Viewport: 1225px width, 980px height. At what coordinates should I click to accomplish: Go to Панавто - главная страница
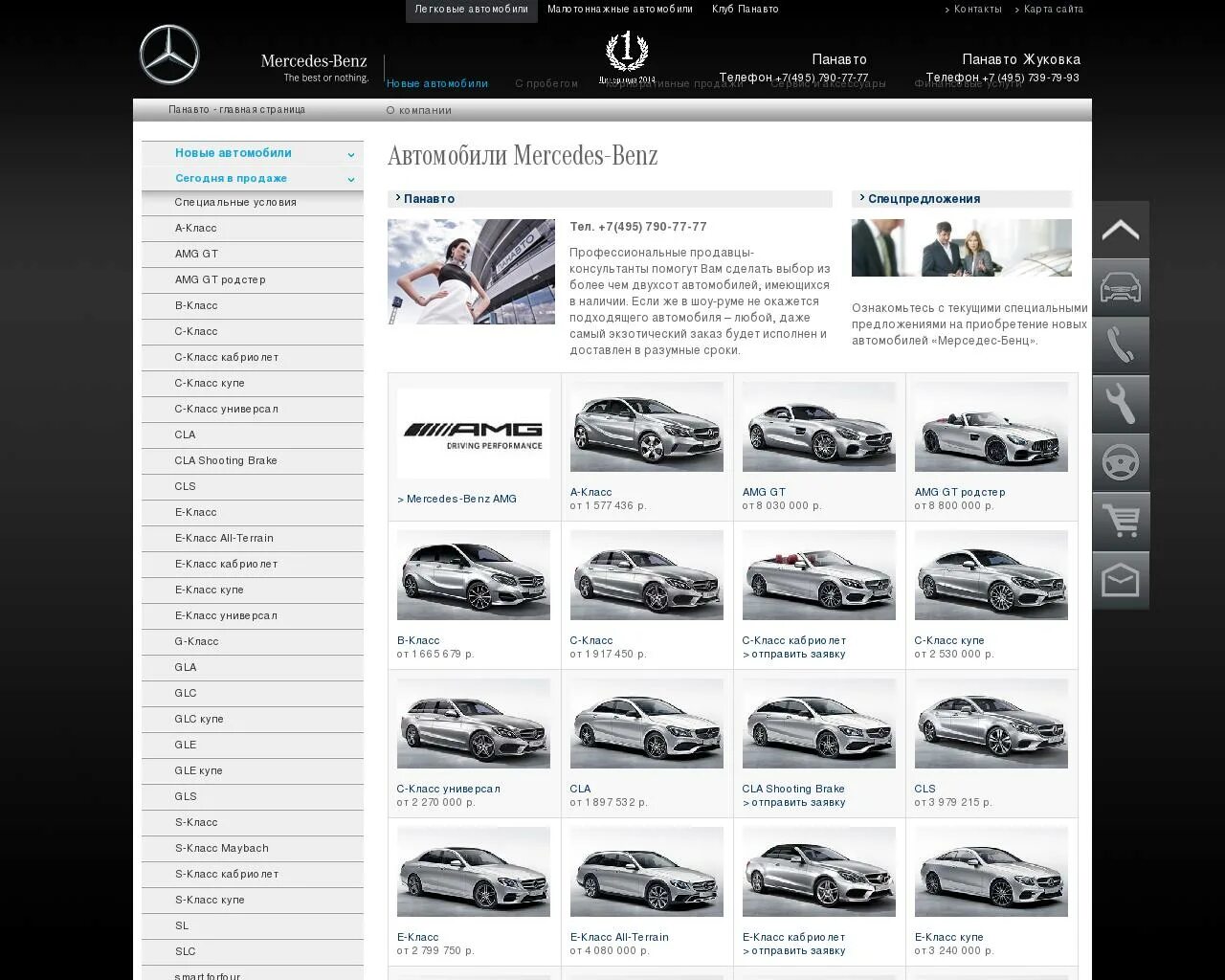236,110
